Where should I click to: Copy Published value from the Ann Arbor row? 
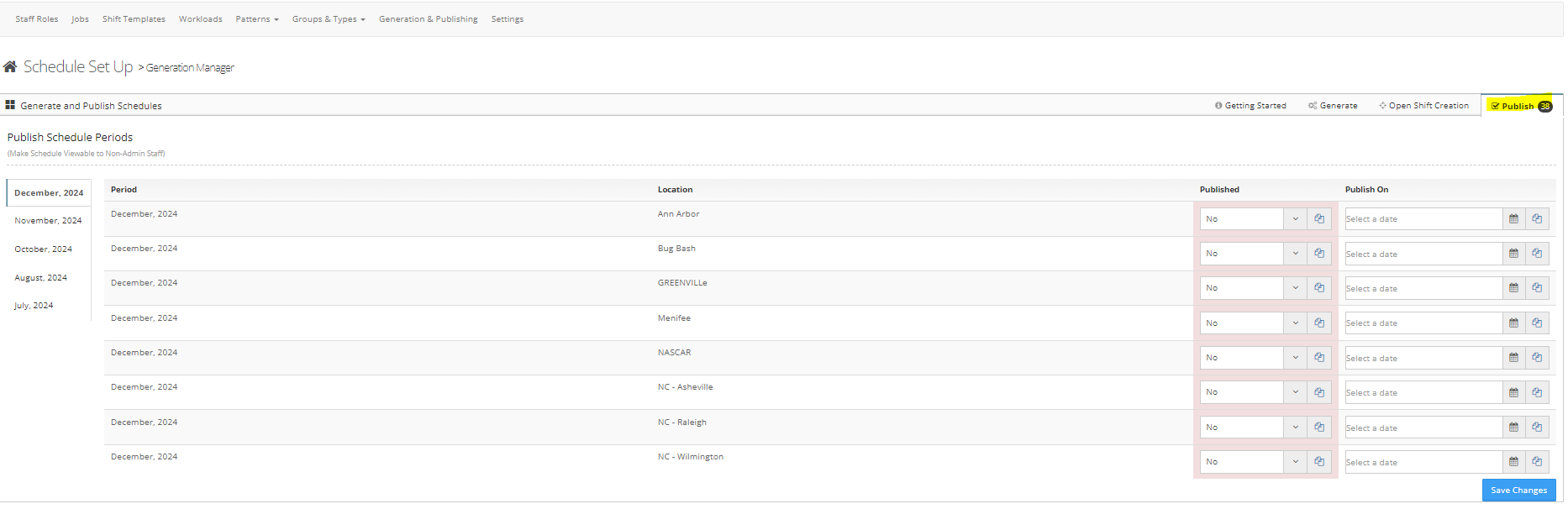tap(1319, 219)
